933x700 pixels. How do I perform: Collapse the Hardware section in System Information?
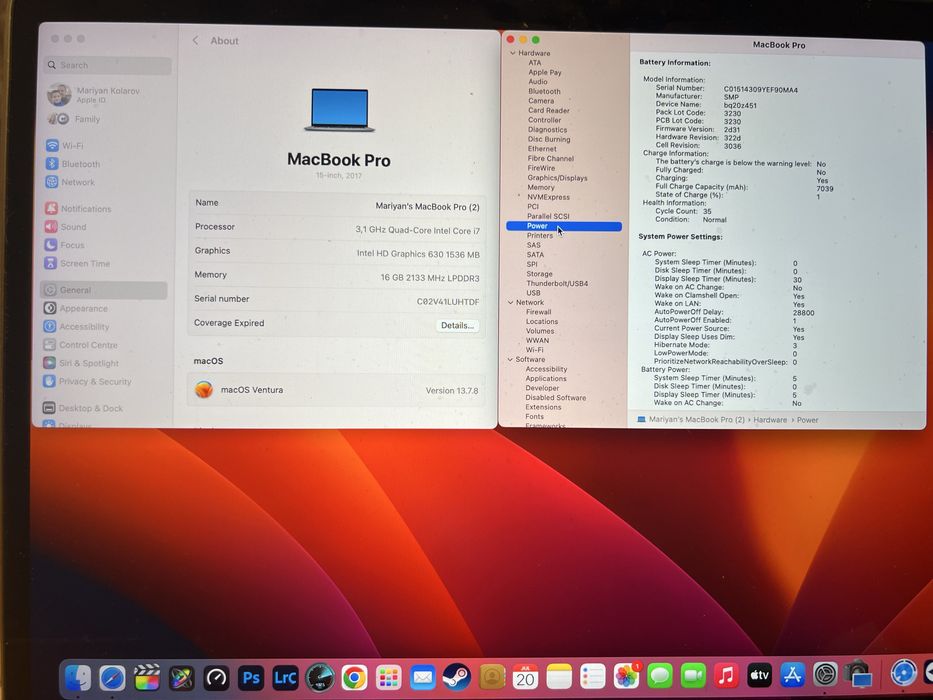pos(512,53)
